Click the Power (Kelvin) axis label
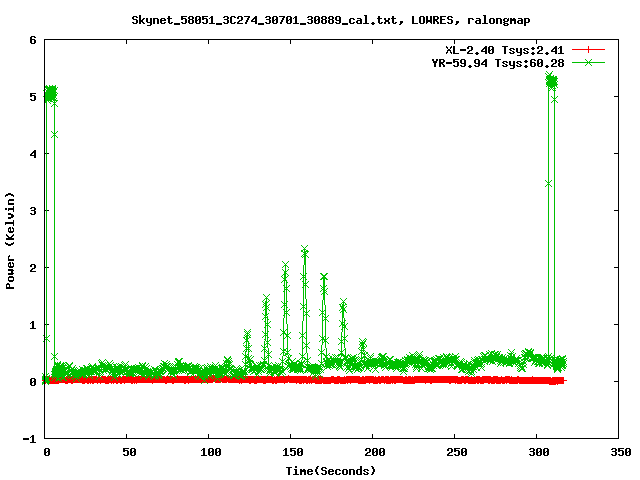The image size is (640, 480). (10, 241)
